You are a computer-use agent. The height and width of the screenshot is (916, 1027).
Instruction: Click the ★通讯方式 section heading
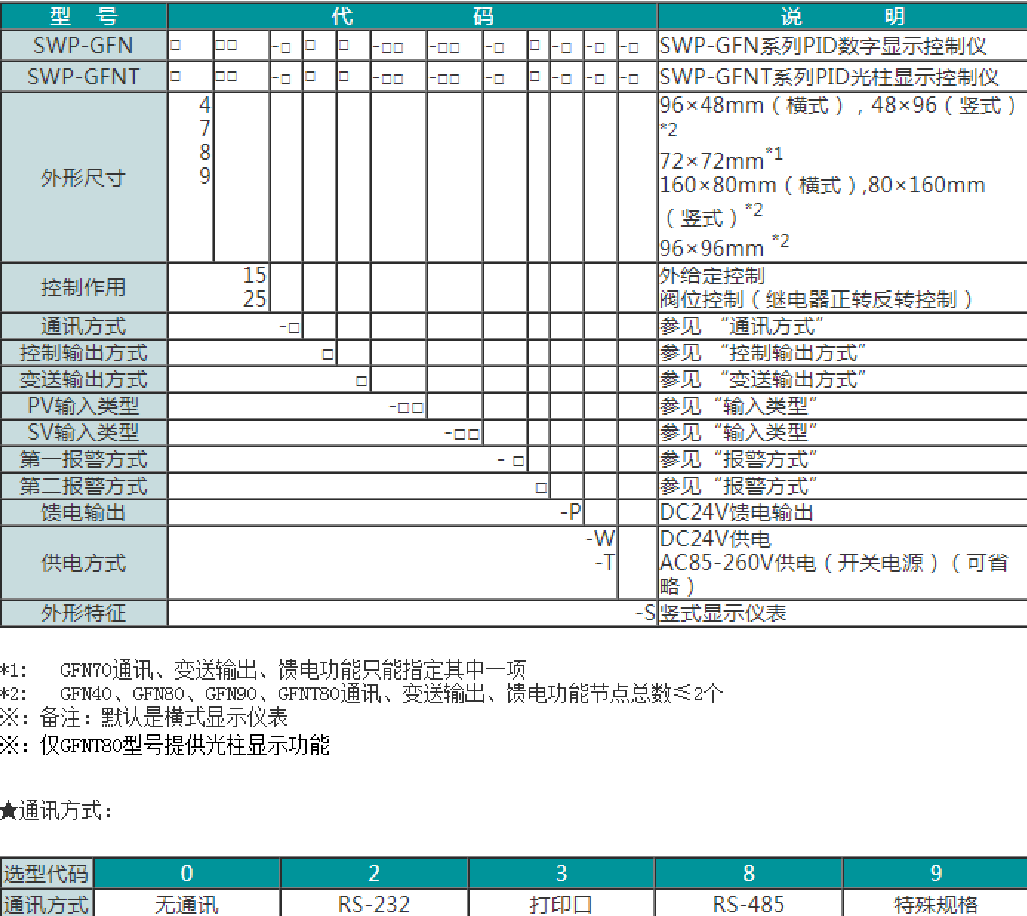click(x=56, y=811)
